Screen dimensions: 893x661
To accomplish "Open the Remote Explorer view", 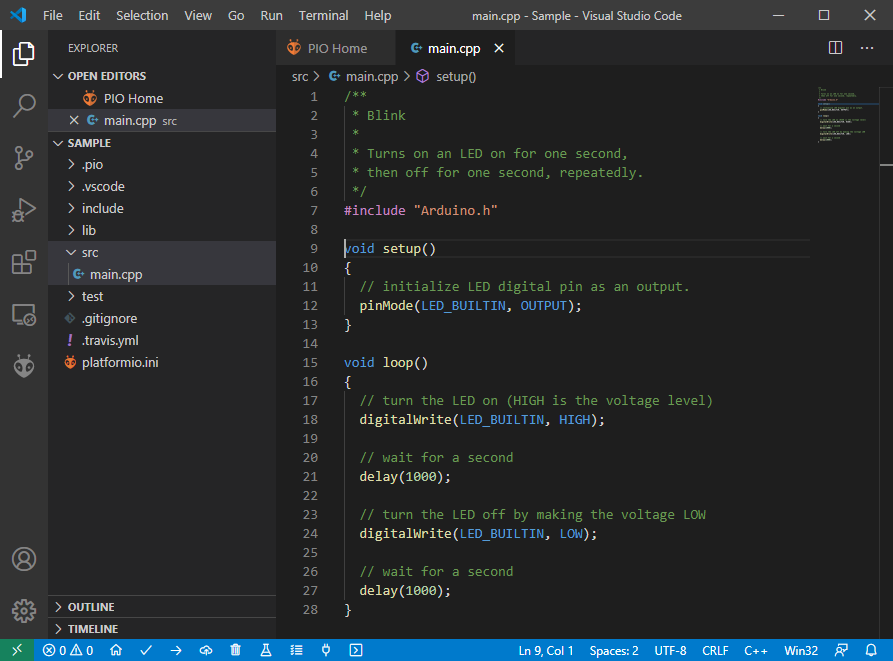I will pyautogui.click(x=23, y=315).
